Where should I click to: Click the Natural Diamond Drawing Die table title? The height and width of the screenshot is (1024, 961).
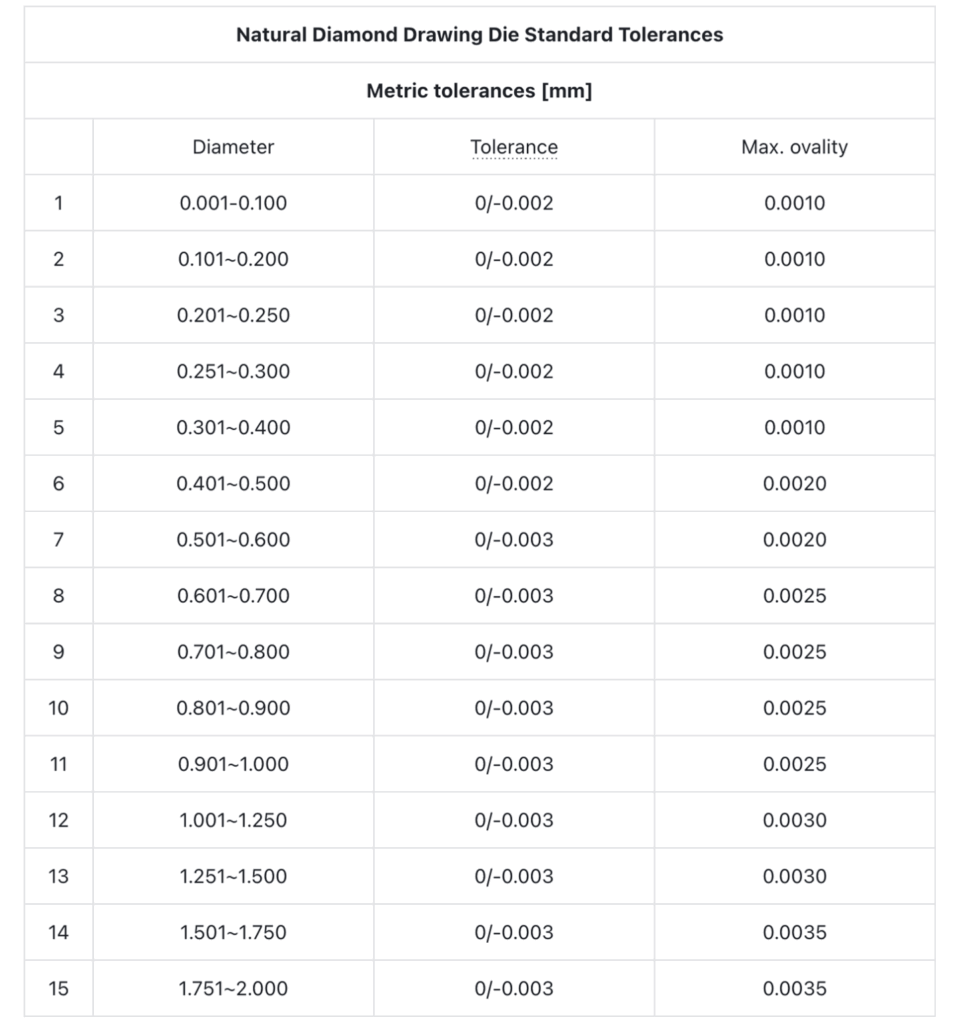point(479,35)
